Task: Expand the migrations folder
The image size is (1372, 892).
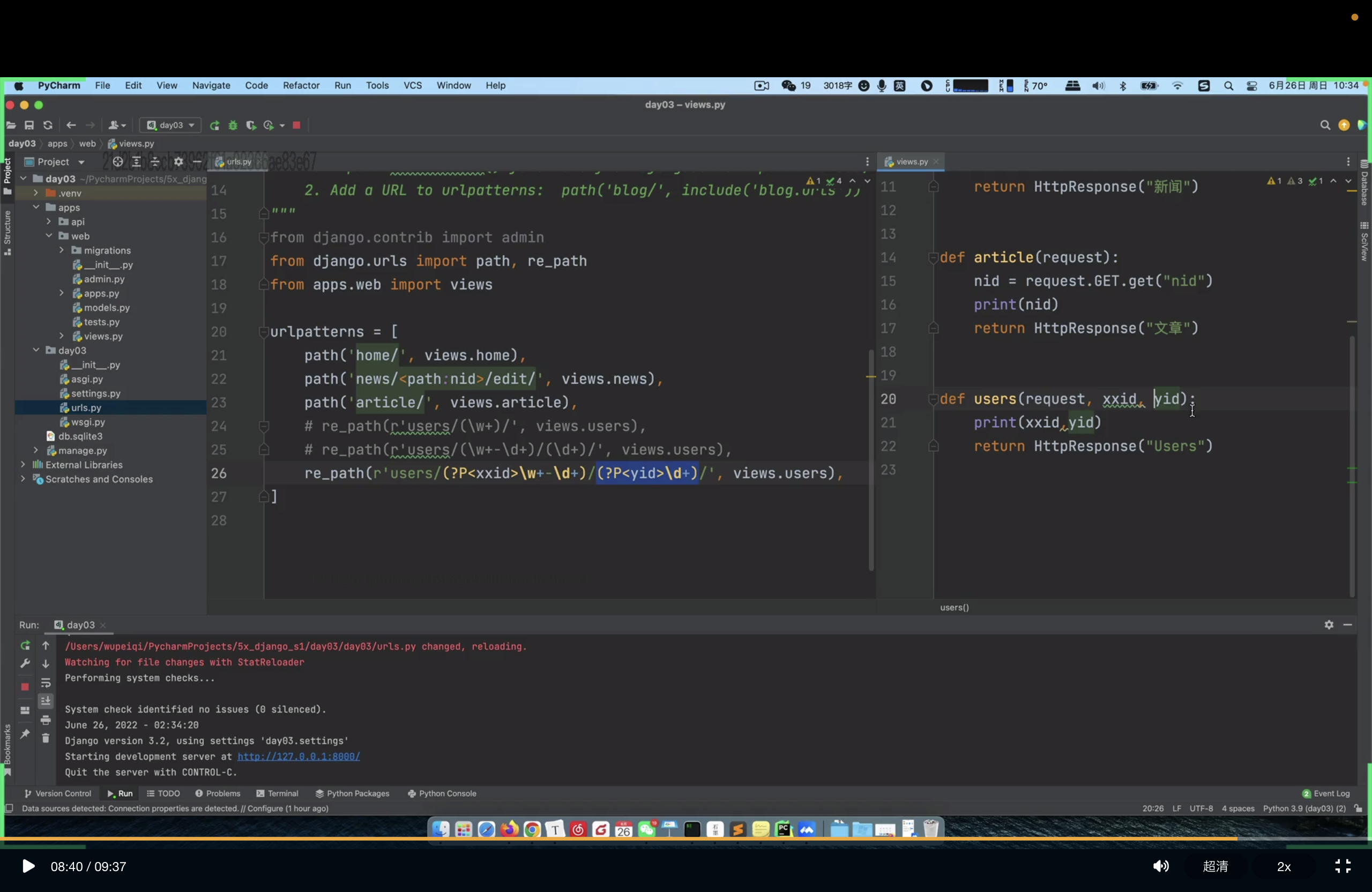Action: coord(61,250)
